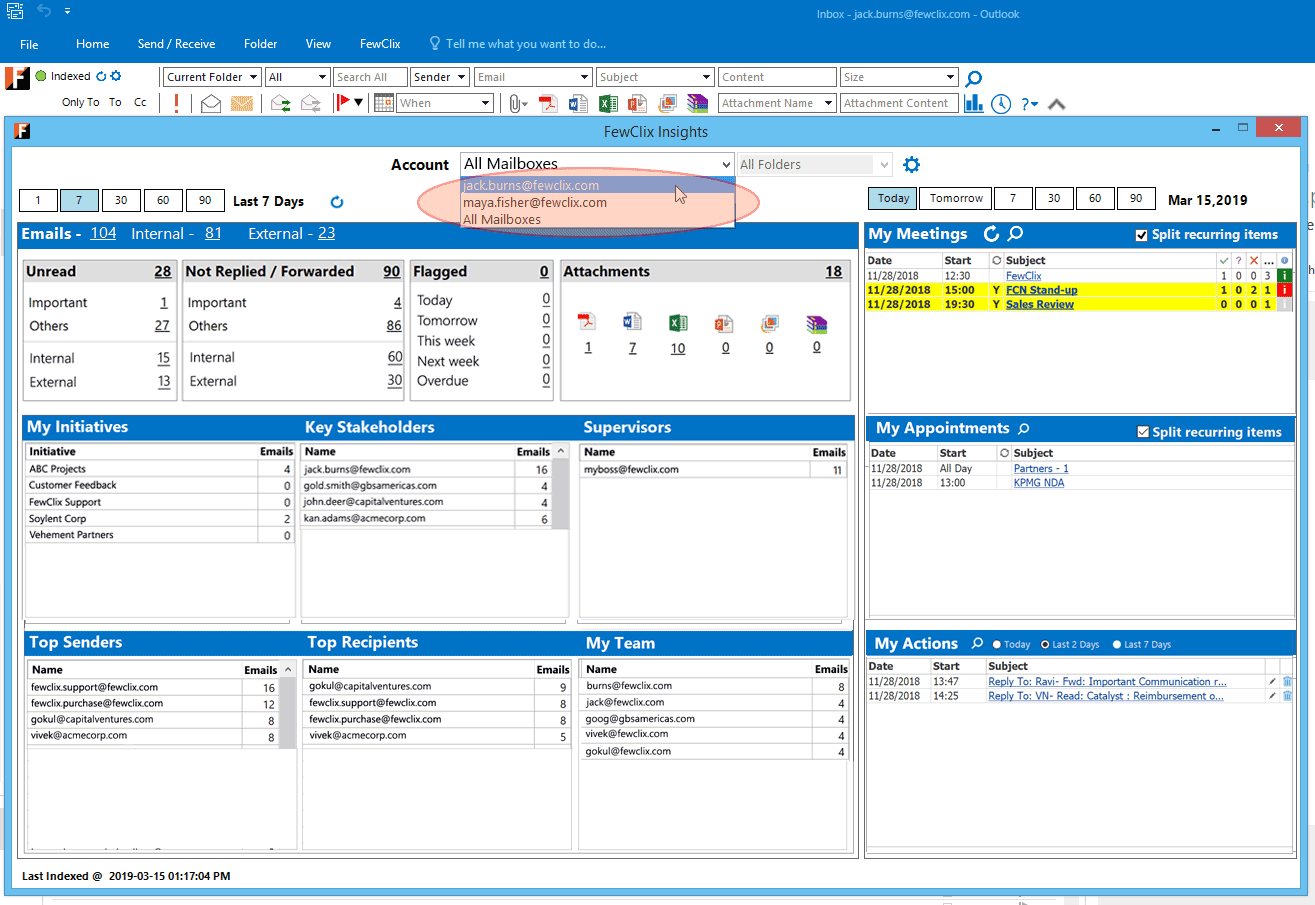The image size is (1315, 905).
Task: Switch to the View ribbon tab
Action: tap(318, 44)
